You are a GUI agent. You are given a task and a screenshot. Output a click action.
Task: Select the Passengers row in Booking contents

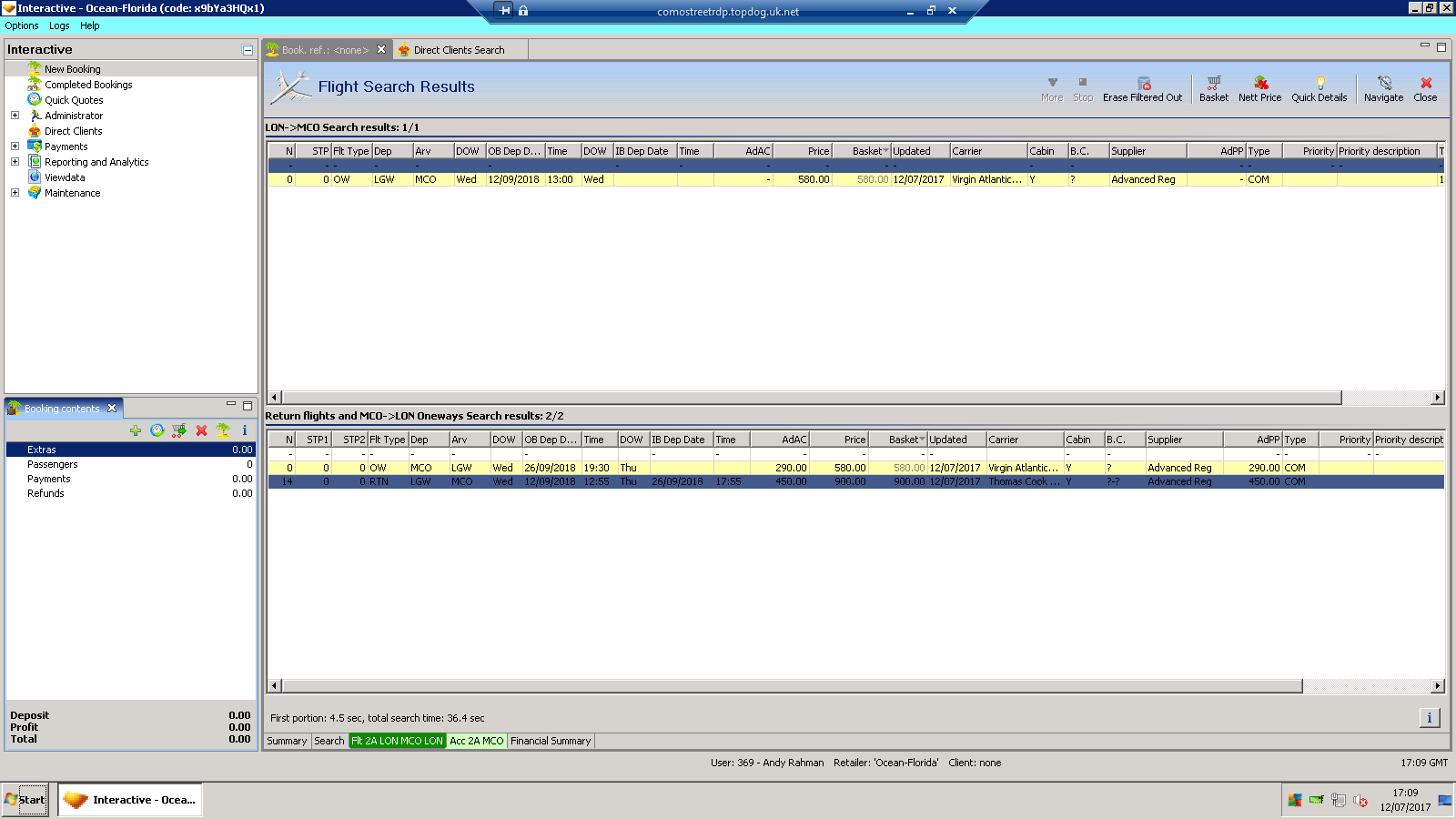pos(131,464)
